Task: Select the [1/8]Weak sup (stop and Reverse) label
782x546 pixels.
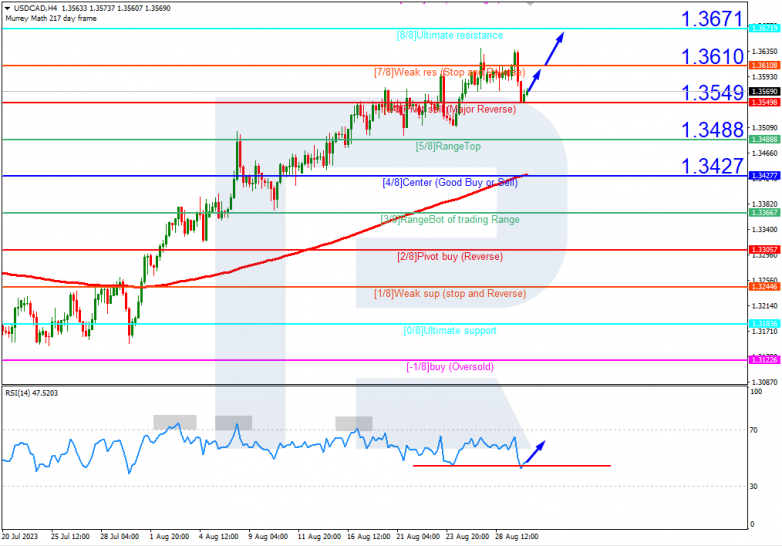Action: tap(450, 293)
